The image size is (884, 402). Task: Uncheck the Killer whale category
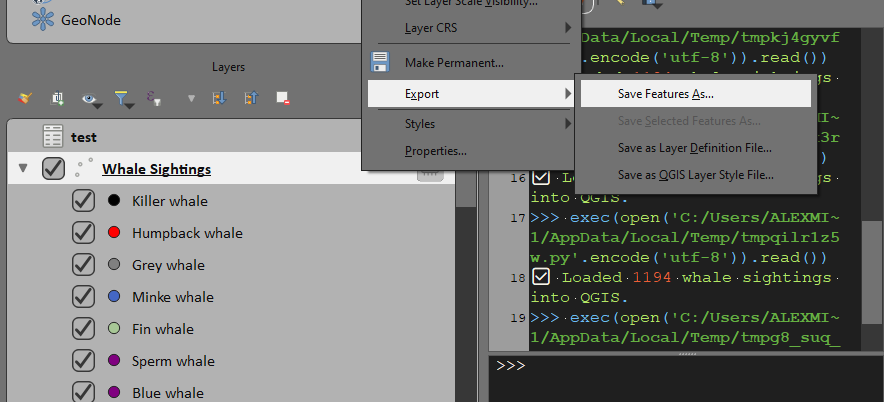point(83,201)
